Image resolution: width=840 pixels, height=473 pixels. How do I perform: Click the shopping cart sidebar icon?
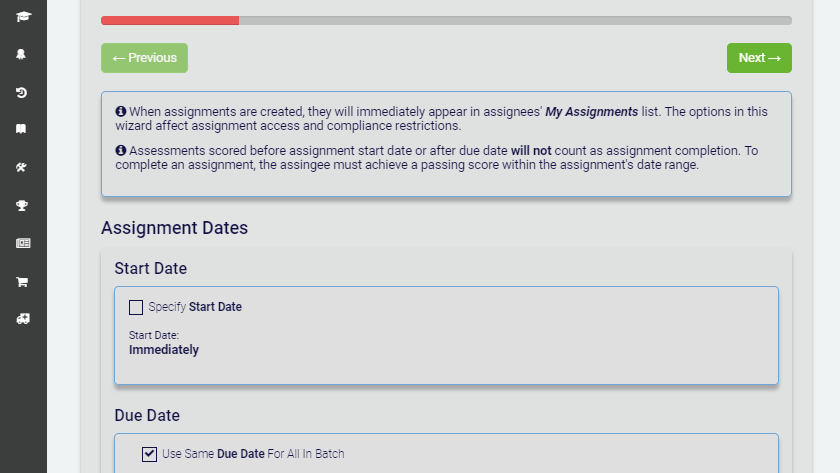(x=22, y=282)
